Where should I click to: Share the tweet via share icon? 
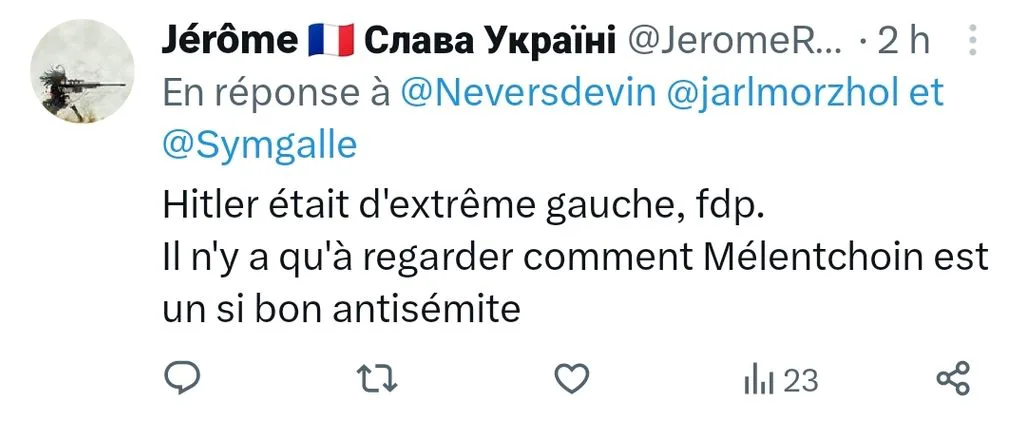953,379
